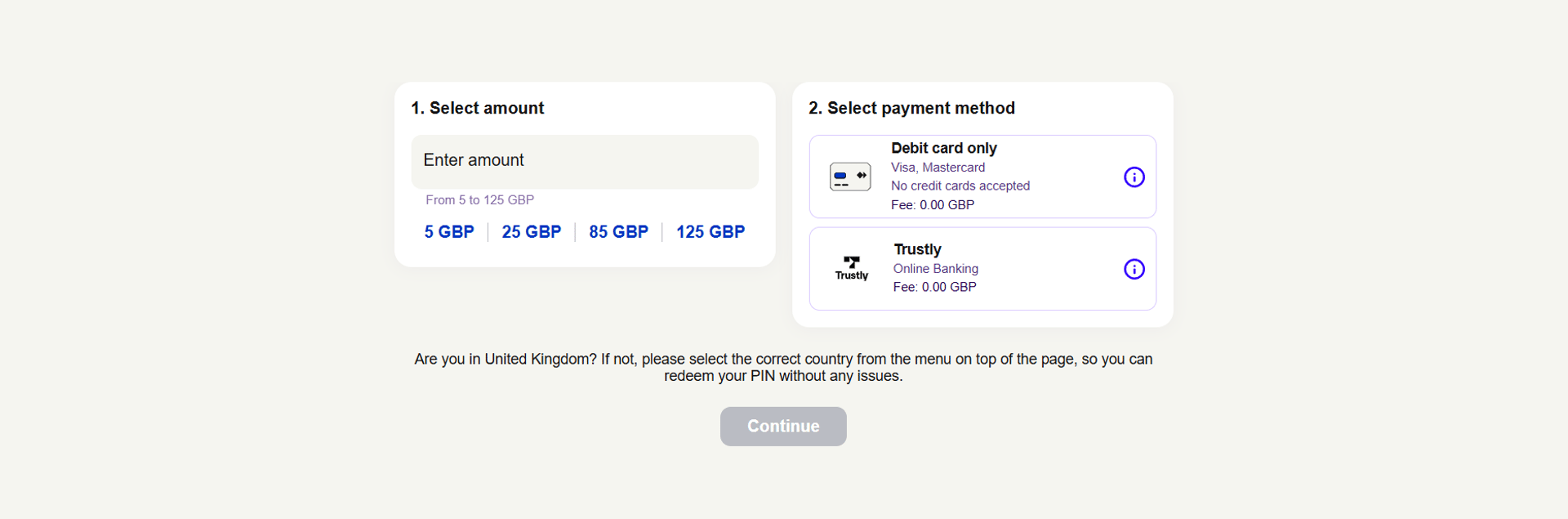
Task: Click the United Kingdom country notice
Action: 783,368
